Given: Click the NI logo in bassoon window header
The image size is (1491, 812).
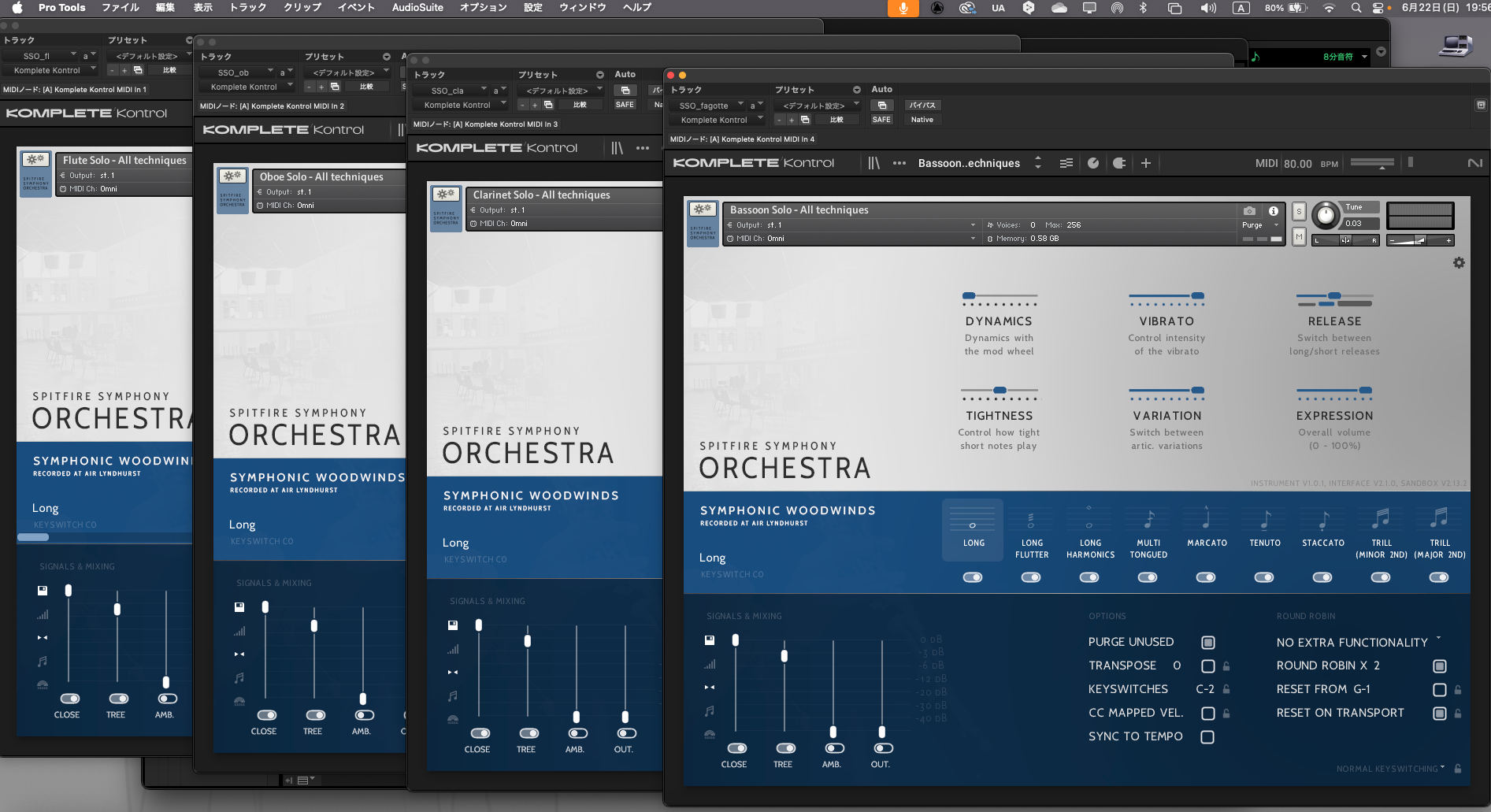Looking at the screenshot, I should click(1475, 163).
